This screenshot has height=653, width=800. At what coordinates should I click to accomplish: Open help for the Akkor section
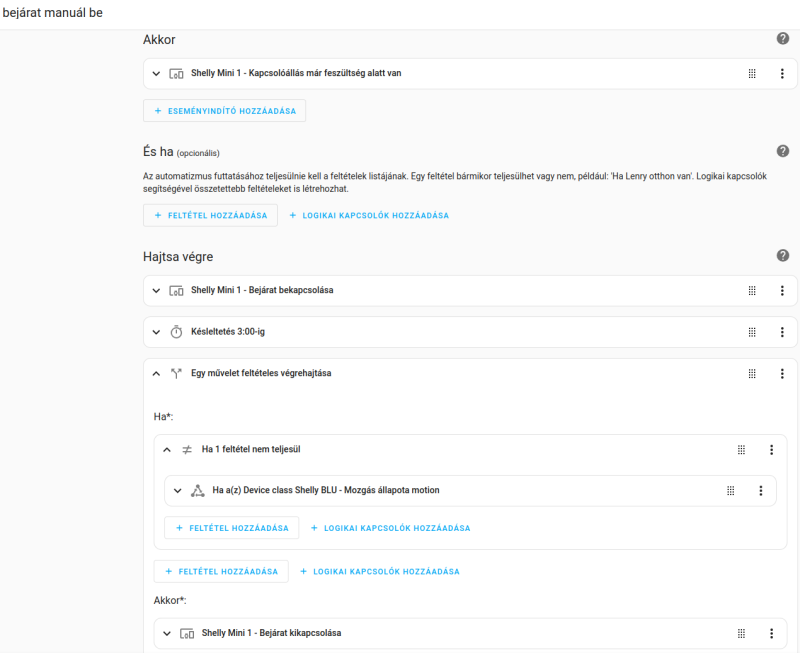tap(783, 38)
